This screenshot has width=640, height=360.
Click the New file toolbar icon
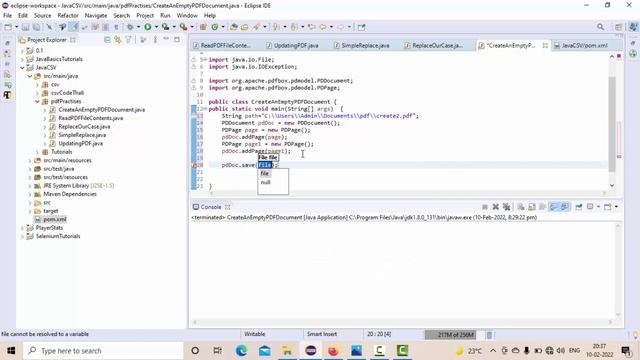click(8, 27)
